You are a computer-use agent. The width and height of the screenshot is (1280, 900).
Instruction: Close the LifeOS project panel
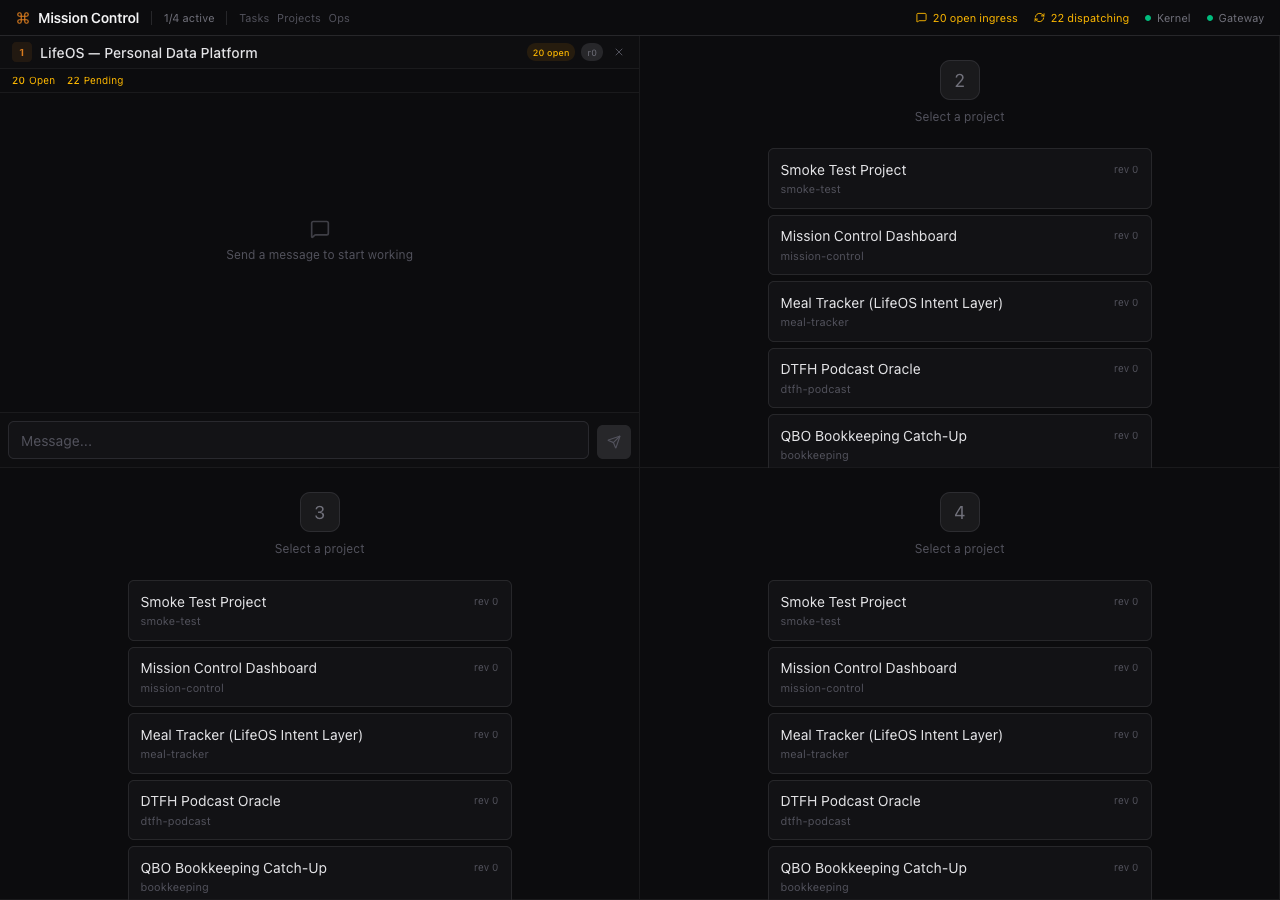(619, 52)
